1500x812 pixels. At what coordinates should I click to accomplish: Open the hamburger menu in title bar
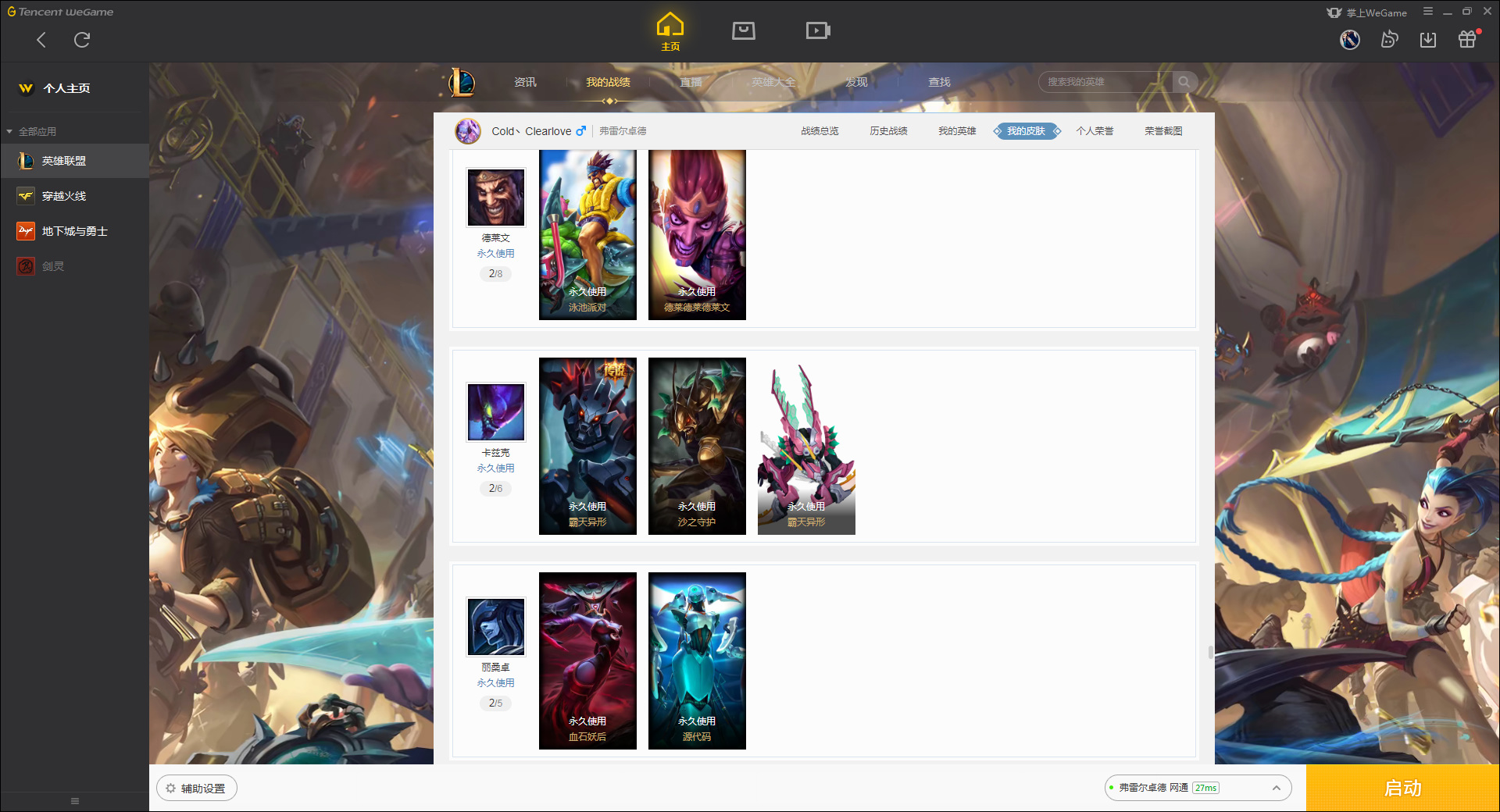pyautogui.click(x=1428, y=12)
